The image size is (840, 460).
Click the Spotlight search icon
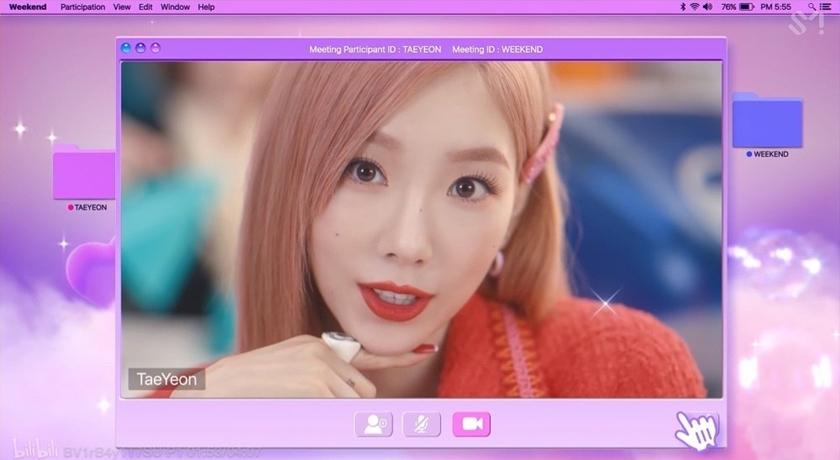(x=812, y=7)
